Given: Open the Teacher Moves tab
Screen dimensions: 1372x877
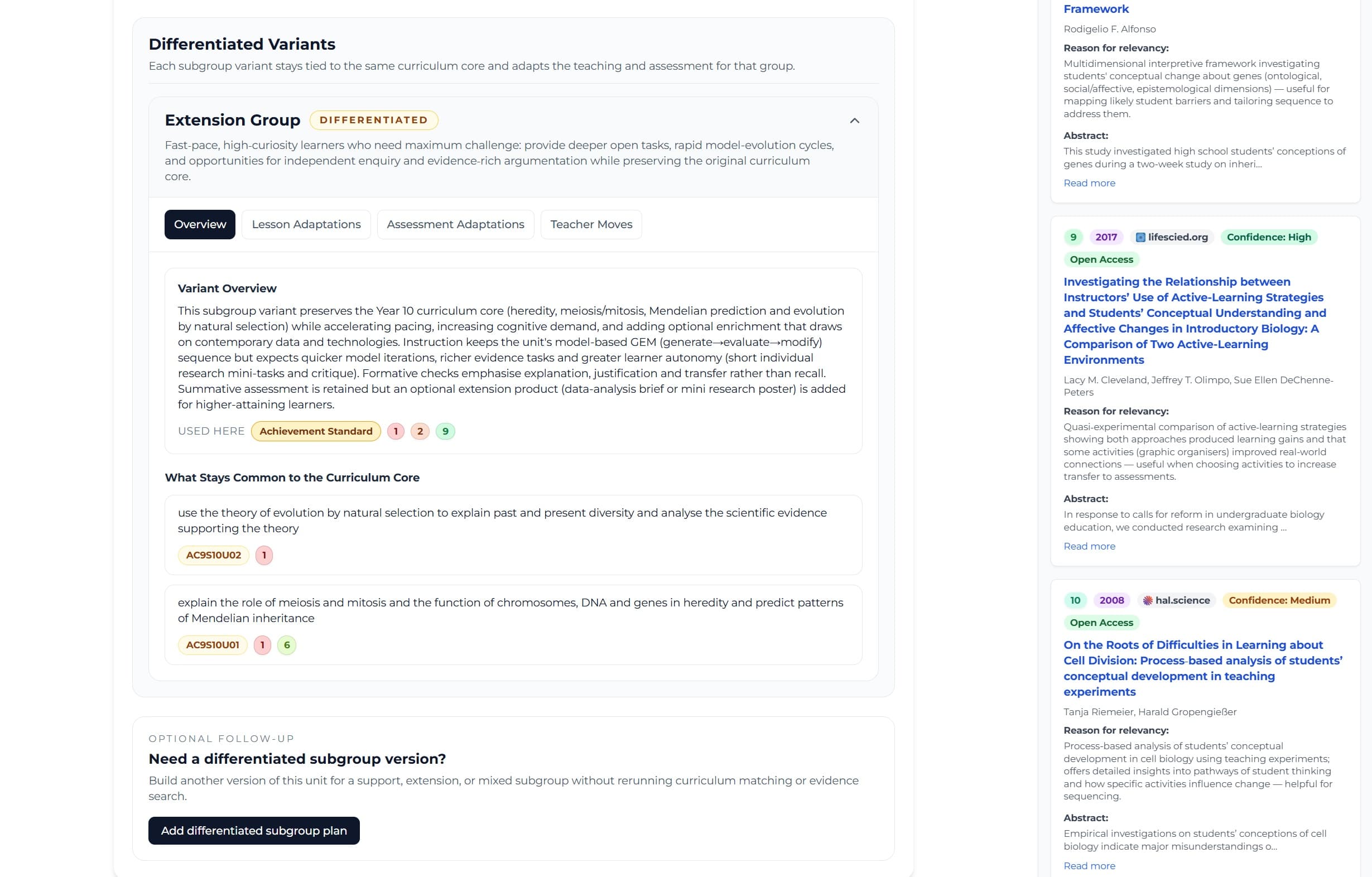Looking at the screenshot, I should click(x=591, y=224).
